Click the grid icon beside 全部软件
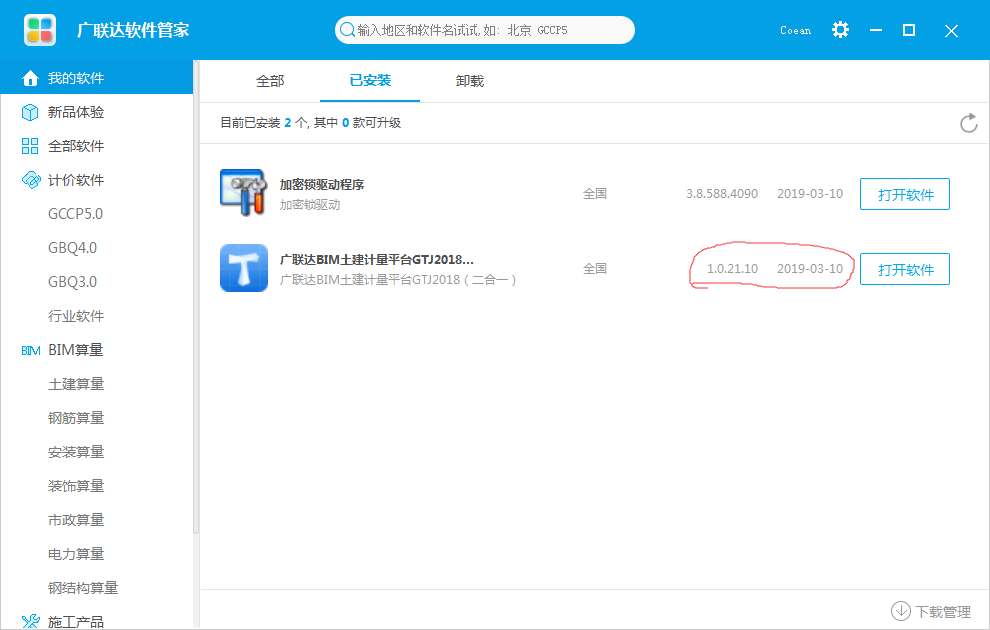990x630 pixels. tap(30, 146)
